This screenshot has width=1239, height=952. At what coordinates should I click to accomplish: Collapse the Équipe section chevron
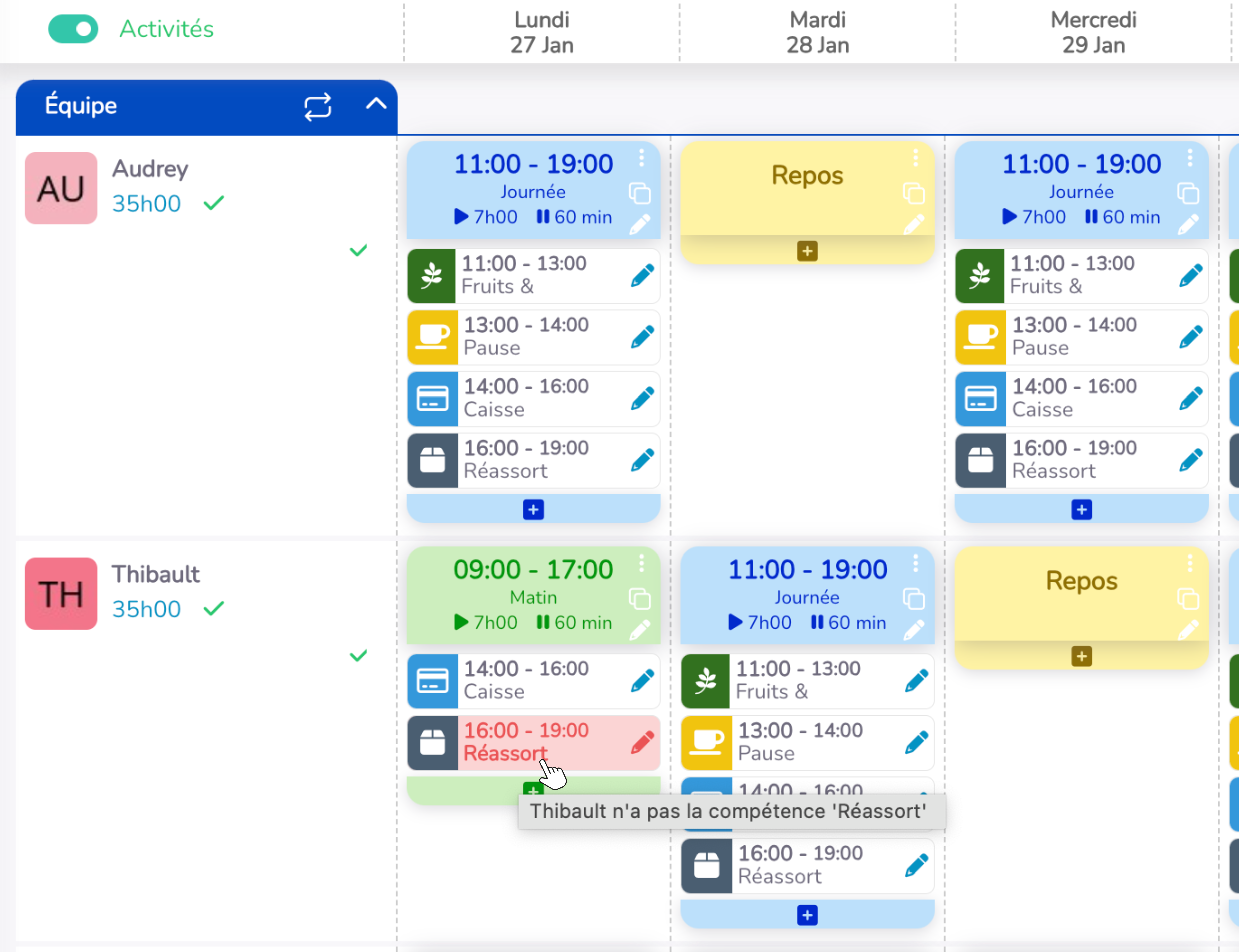(x=376, y=104)
